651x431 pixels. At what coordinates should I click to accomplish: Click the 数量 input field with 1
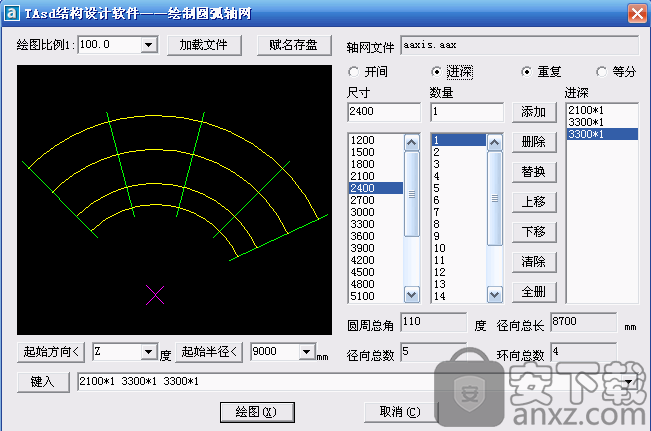[467, 112]
